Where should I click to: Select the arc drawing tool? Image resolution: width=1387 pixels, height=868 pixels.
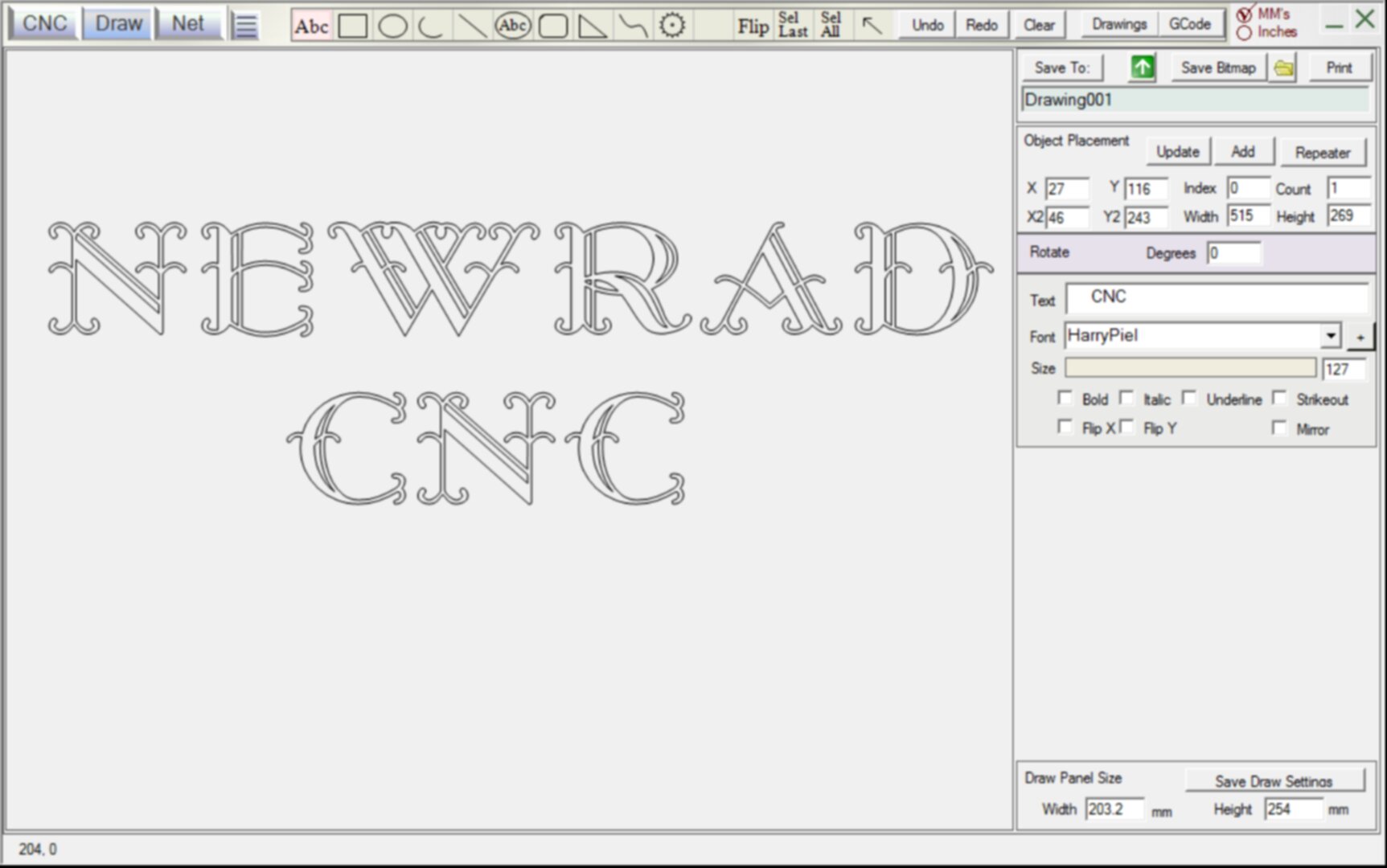pos(432,27)
